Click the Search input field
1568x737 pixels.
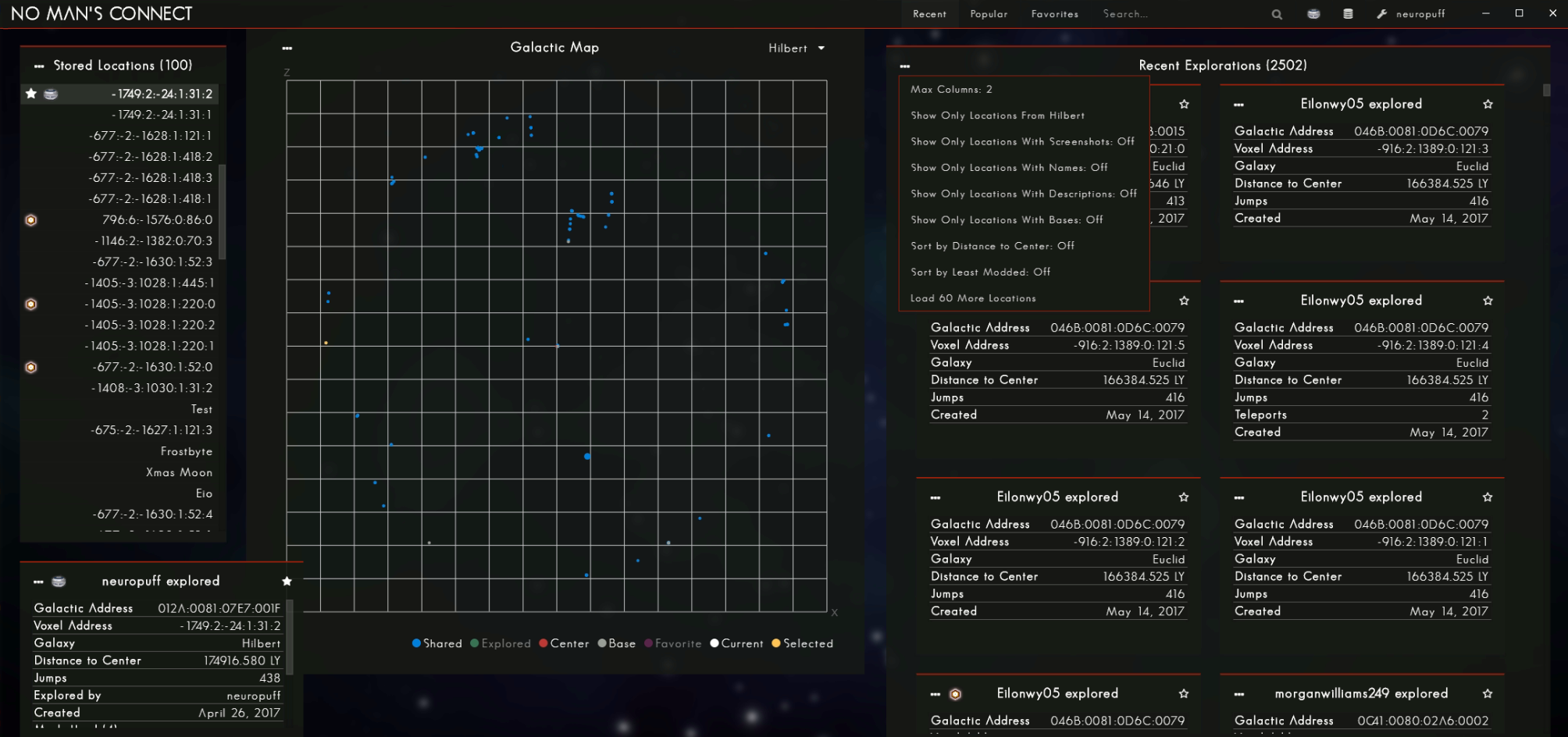[x=1179, y=14]
